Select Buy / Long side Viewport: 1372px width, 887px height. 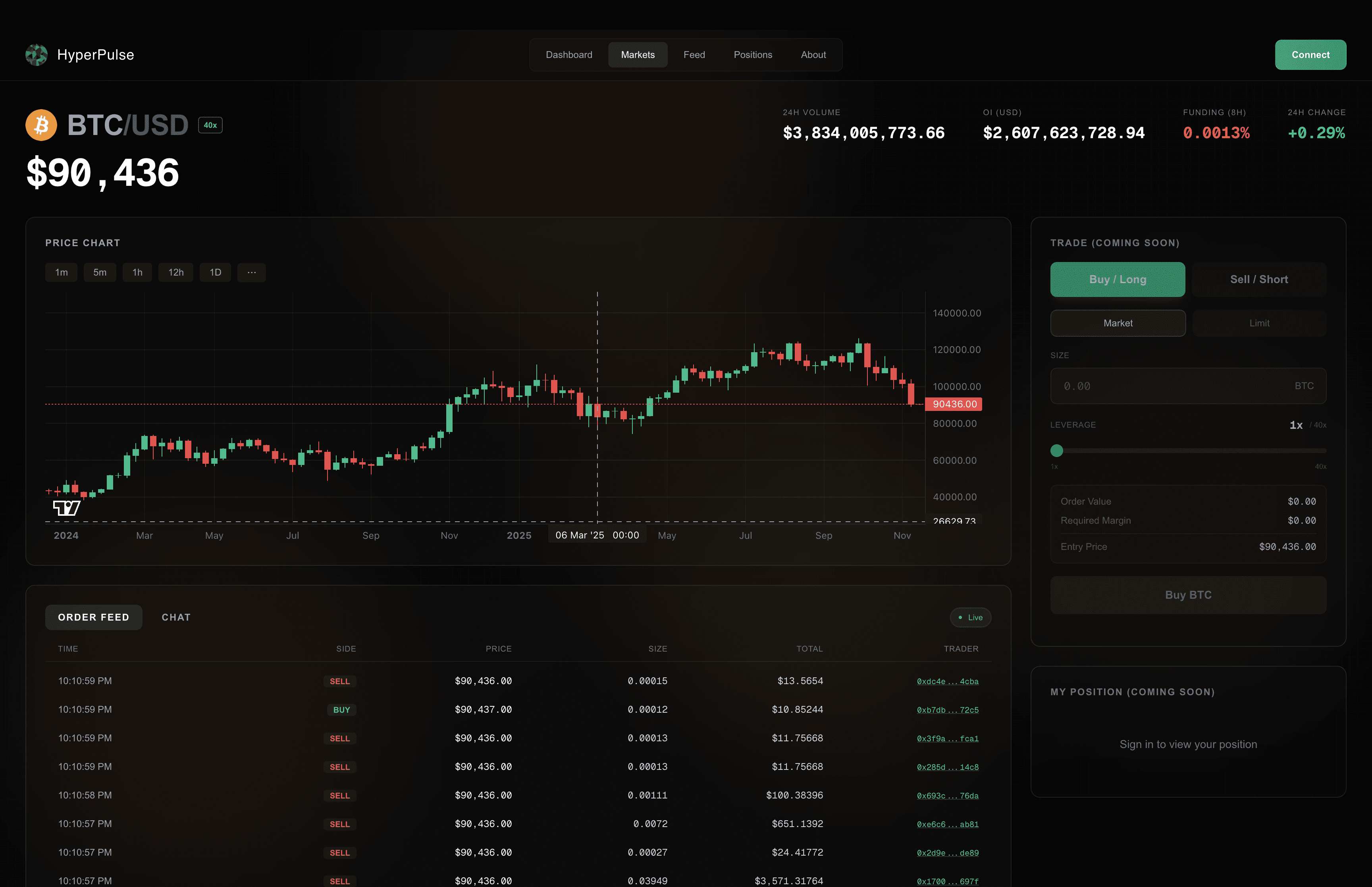(x=1117, y=280)
